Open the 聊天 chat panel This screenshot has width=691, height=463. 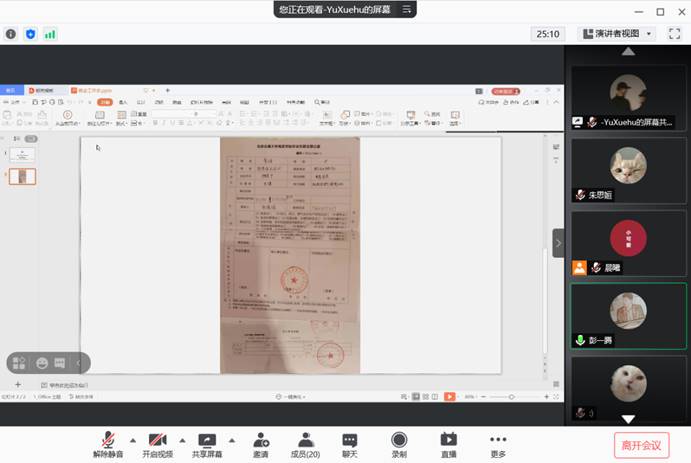[x=350, y=443]
